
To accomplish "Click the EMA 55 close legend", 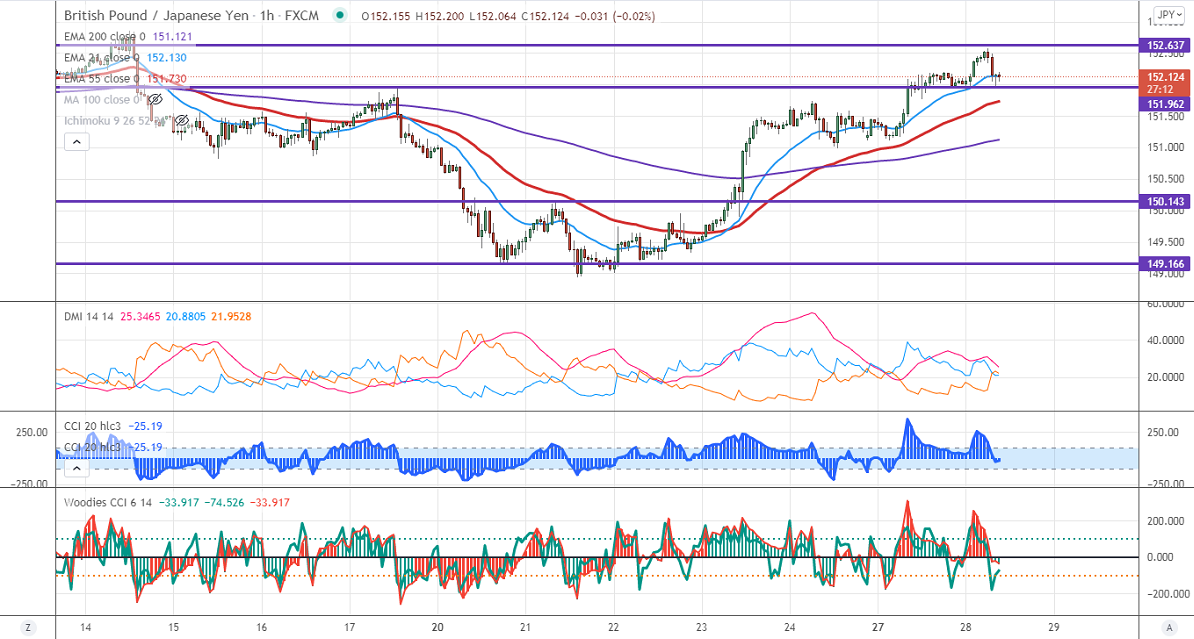I will pyautogui.click(x=100, y=78).
